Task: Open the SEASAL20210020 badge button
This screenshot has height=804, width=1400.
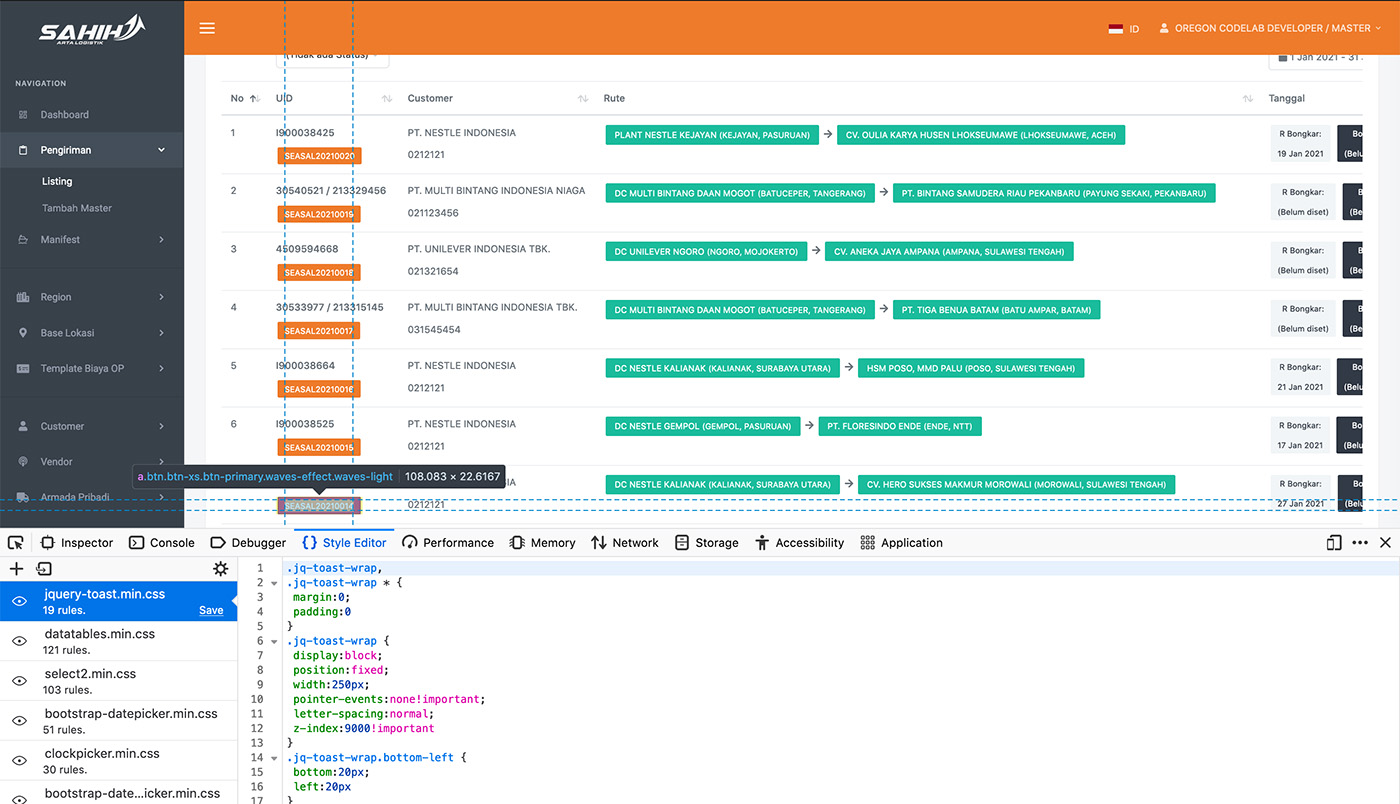Action: (319, 156)
